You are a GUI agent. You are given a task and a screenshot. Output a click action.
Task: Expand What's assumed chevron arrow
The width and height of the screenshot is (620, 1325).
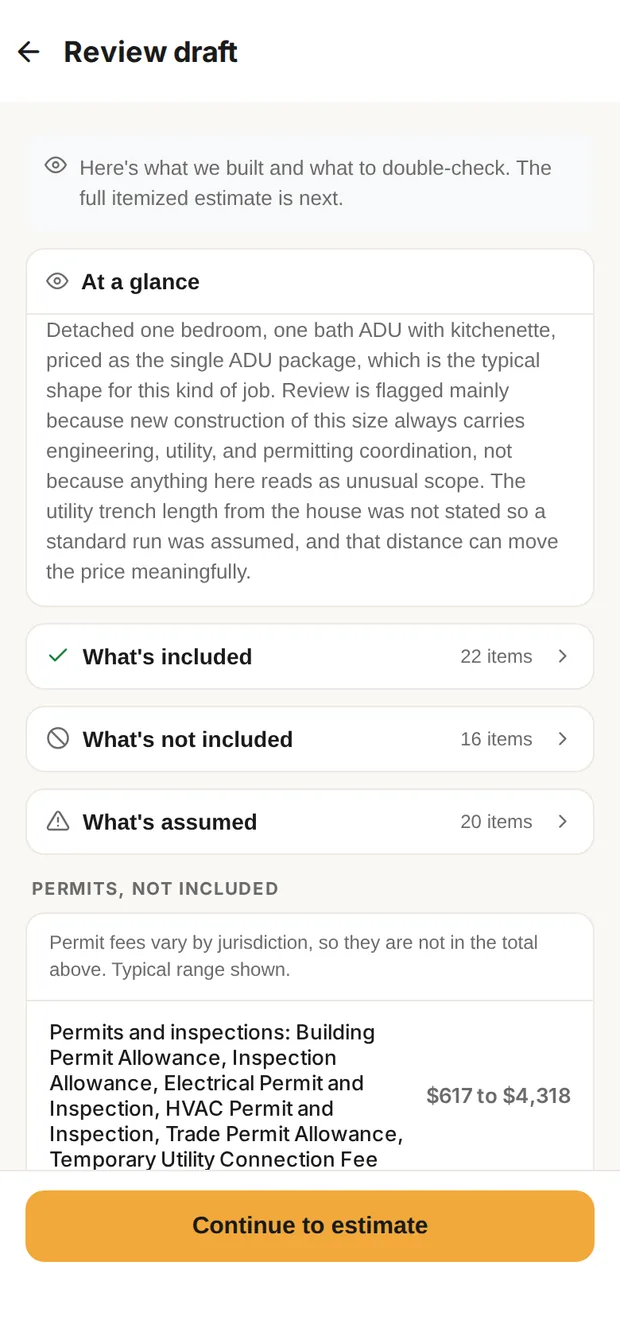[563, 821]
